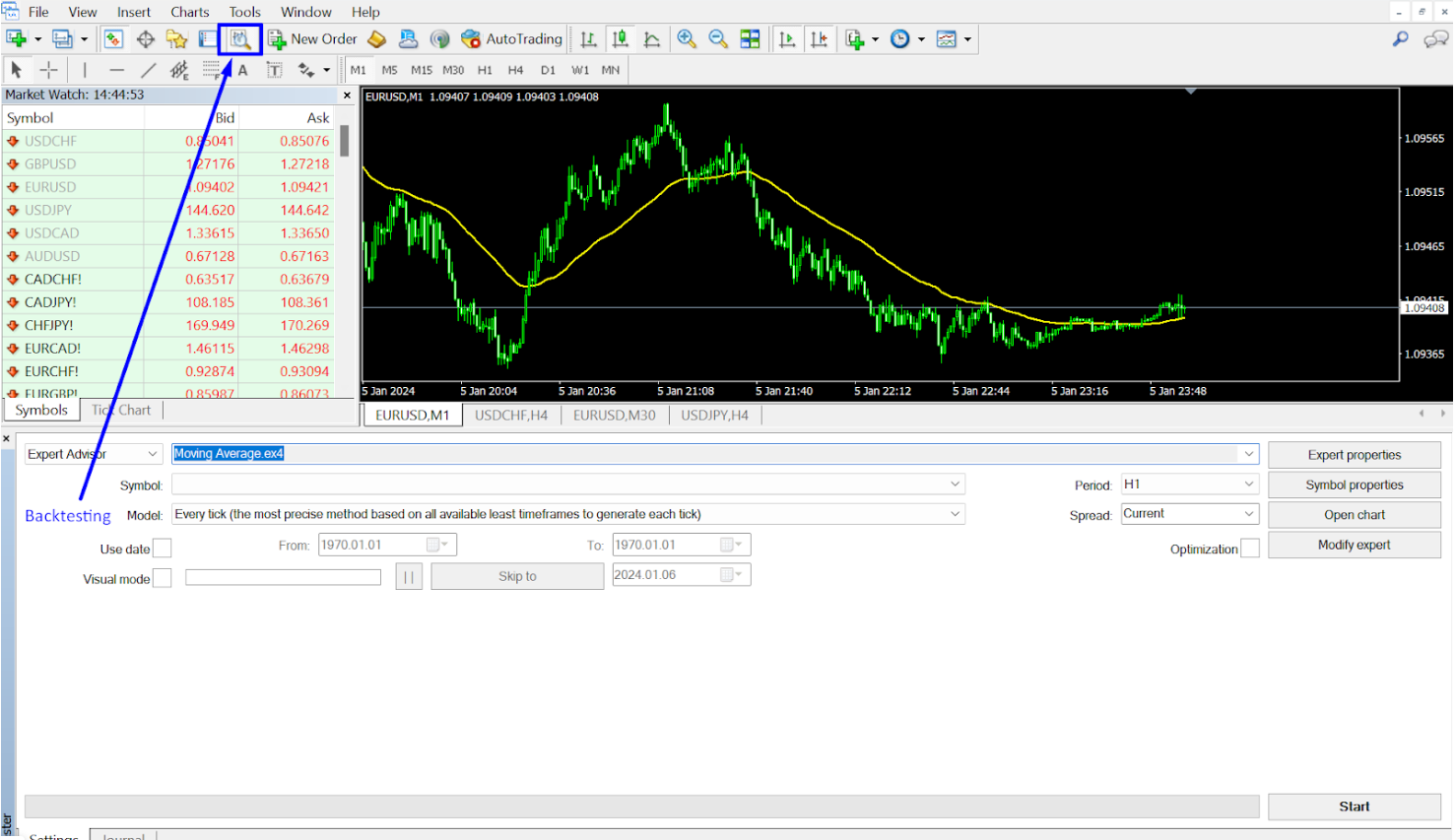1456x840 pixels.
Task: Enable the Optimization checkbox
Action: 1249,549
